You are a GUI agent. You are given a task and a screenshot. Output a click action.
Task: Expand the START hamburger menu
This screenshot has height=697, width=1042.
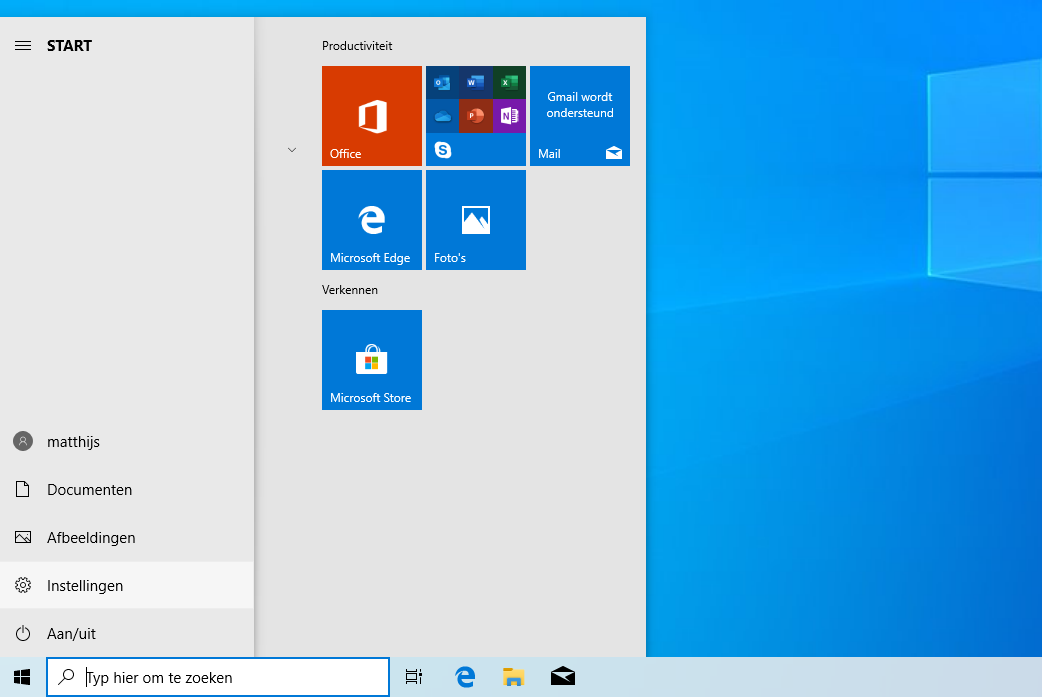(22, 46)
